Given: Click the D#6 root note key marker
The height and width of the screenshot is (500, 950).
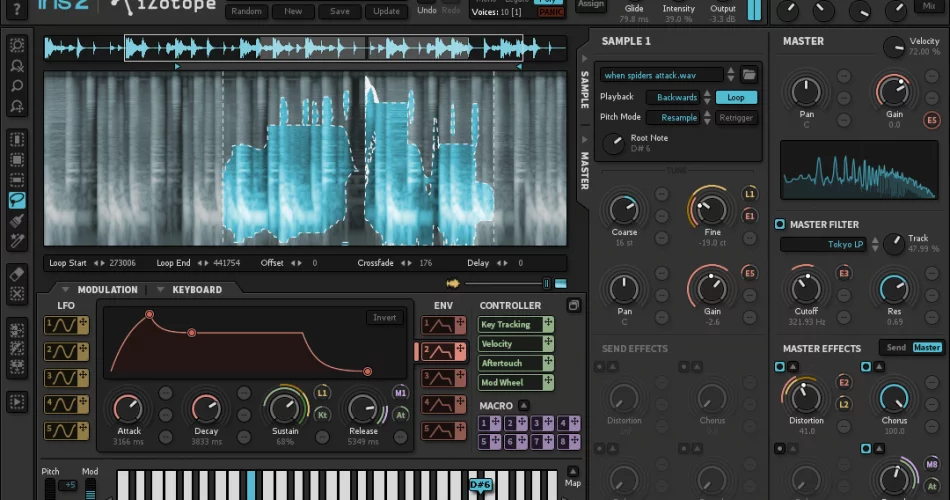Looking at the screenshot, I should coord(480,484).
